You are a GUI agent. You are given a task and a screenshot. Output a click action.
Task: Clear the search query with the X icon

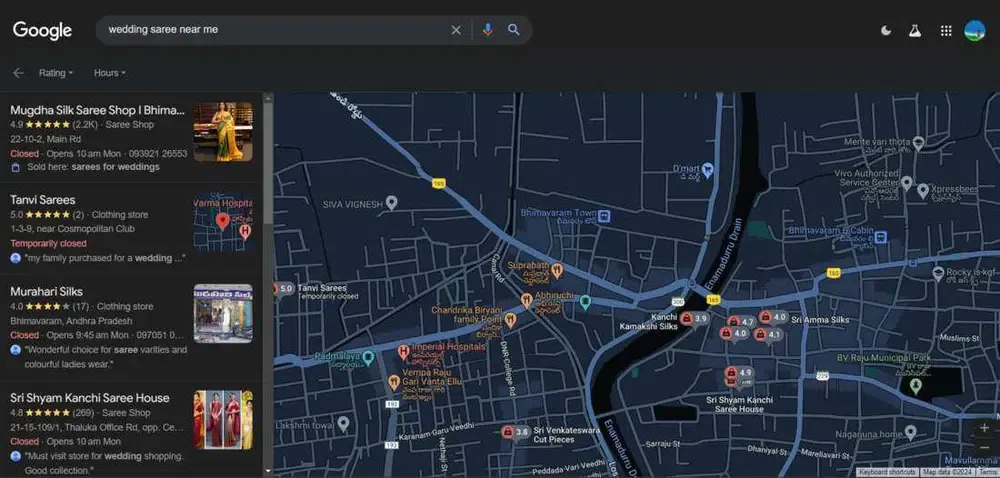(x=456, y=30)
